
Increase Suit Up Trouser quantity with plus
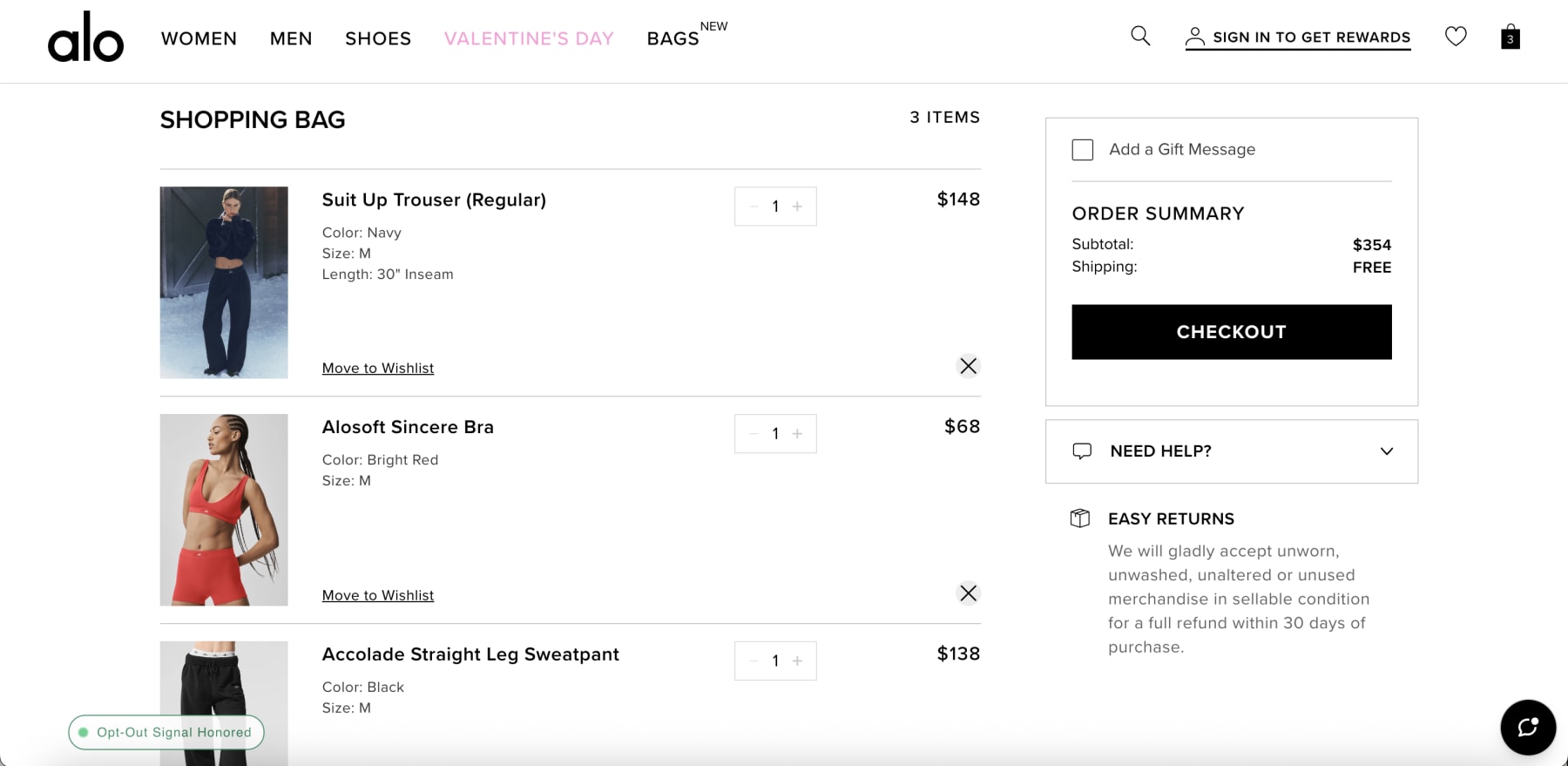tap(797, 207)
